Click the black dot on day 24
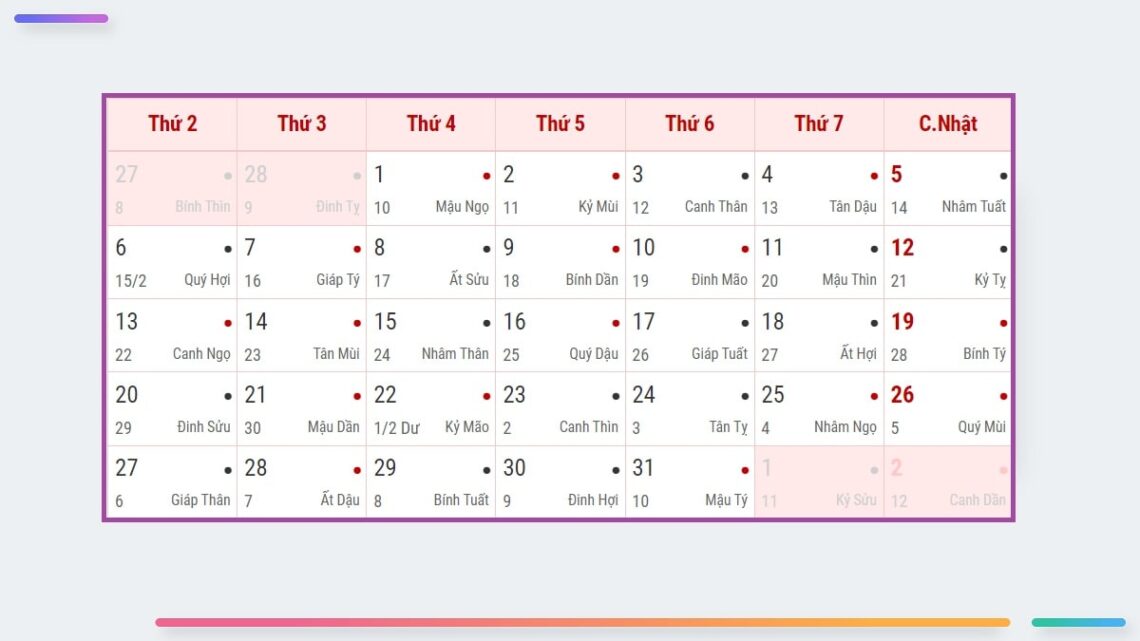 [745, 396]
